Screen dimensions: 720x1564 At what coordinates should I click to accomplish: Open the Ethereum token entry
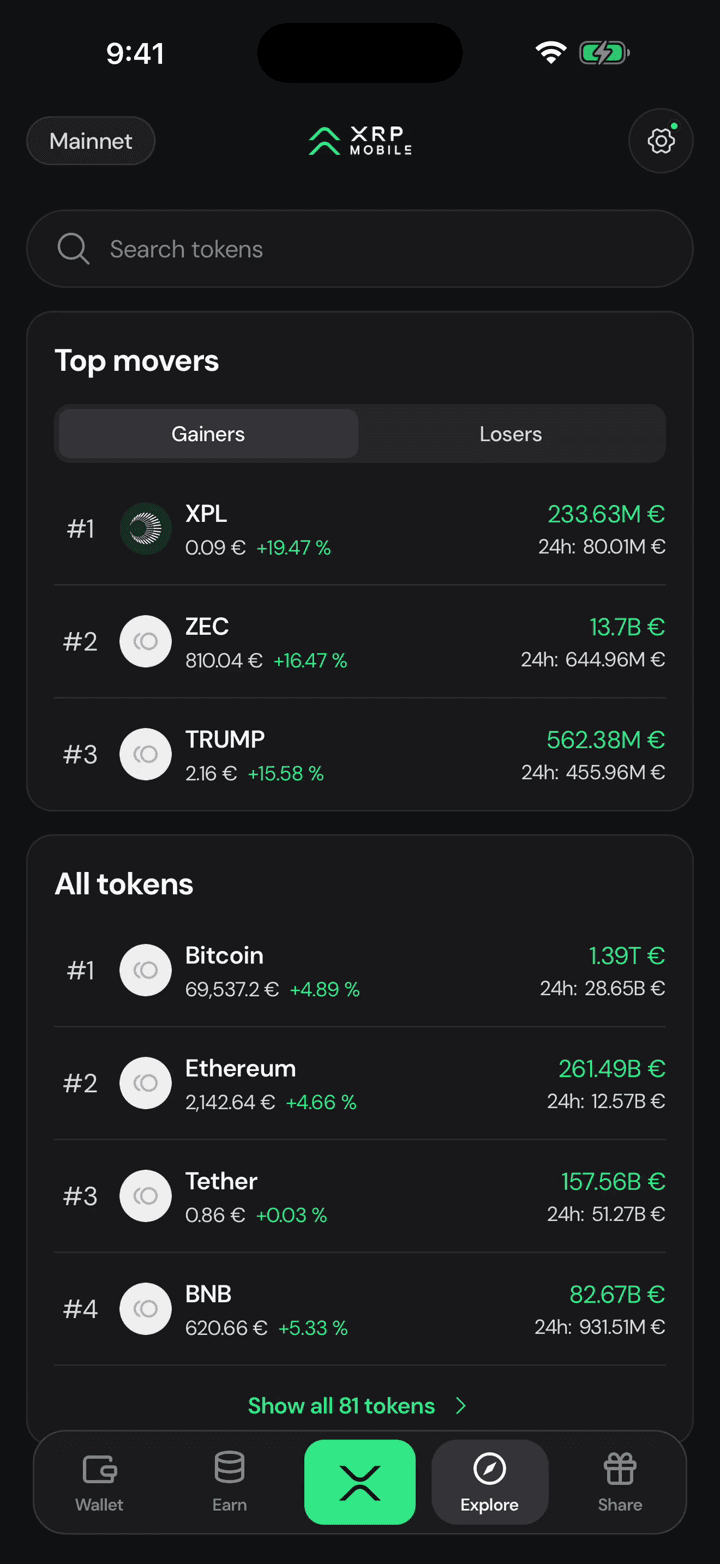click(360, 1084)
